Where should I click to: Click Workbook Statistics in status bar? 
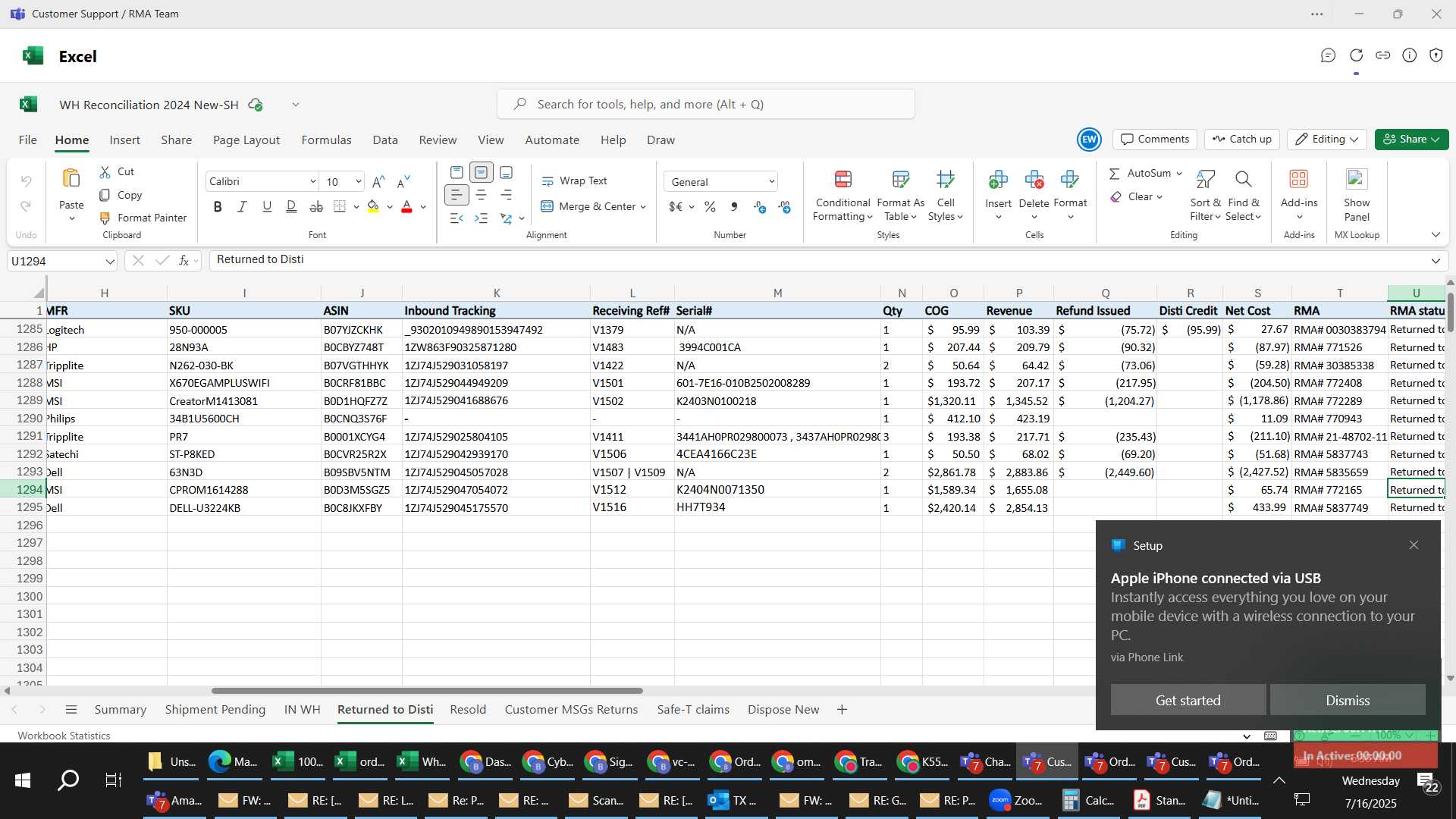pyautogui.click(x=64, y=736)
